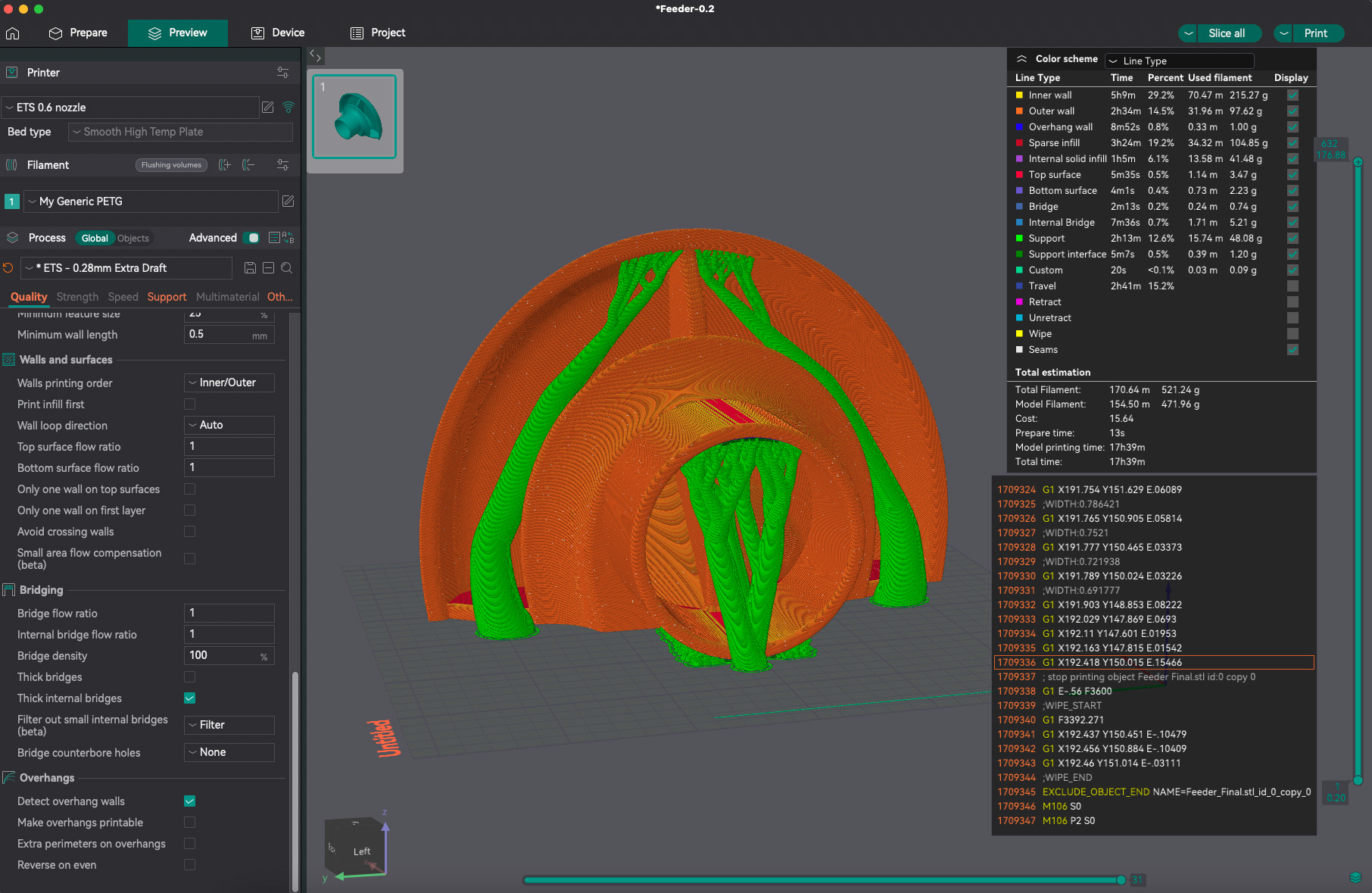The height and width of the screenshot is (893, 1372).
Task: Collapse the left sidebar arrow
Action: (315, 55)
